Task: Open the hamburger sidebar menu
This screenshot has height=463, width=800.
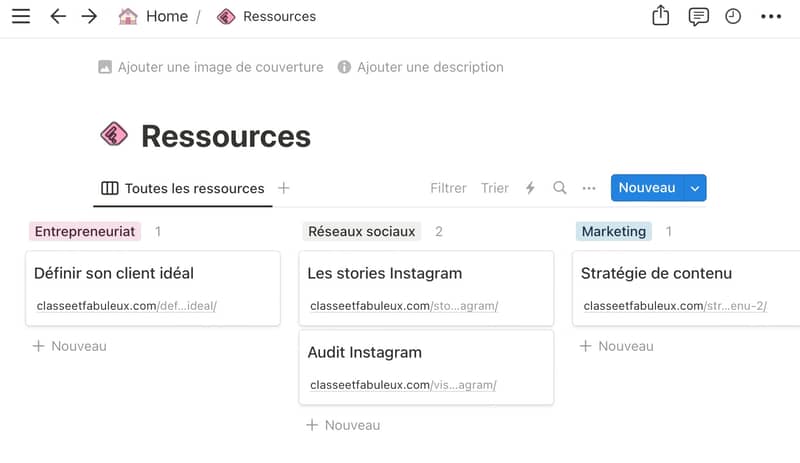Action: point(21,16)
